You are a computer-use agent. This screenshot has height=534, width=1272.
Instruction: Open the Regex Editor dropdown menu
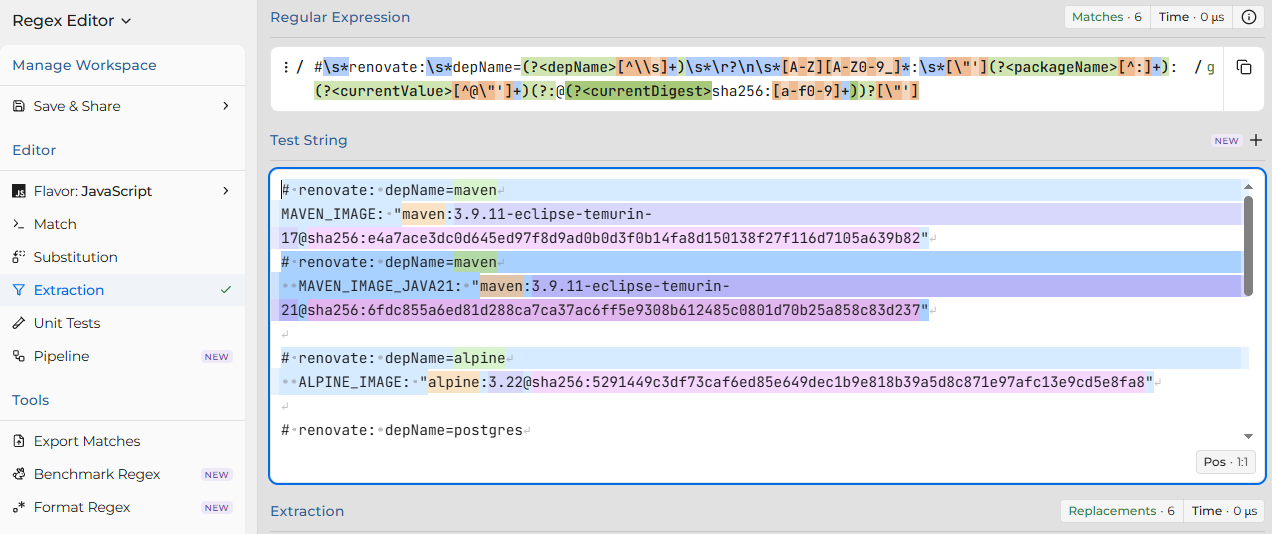coord(71,20)
